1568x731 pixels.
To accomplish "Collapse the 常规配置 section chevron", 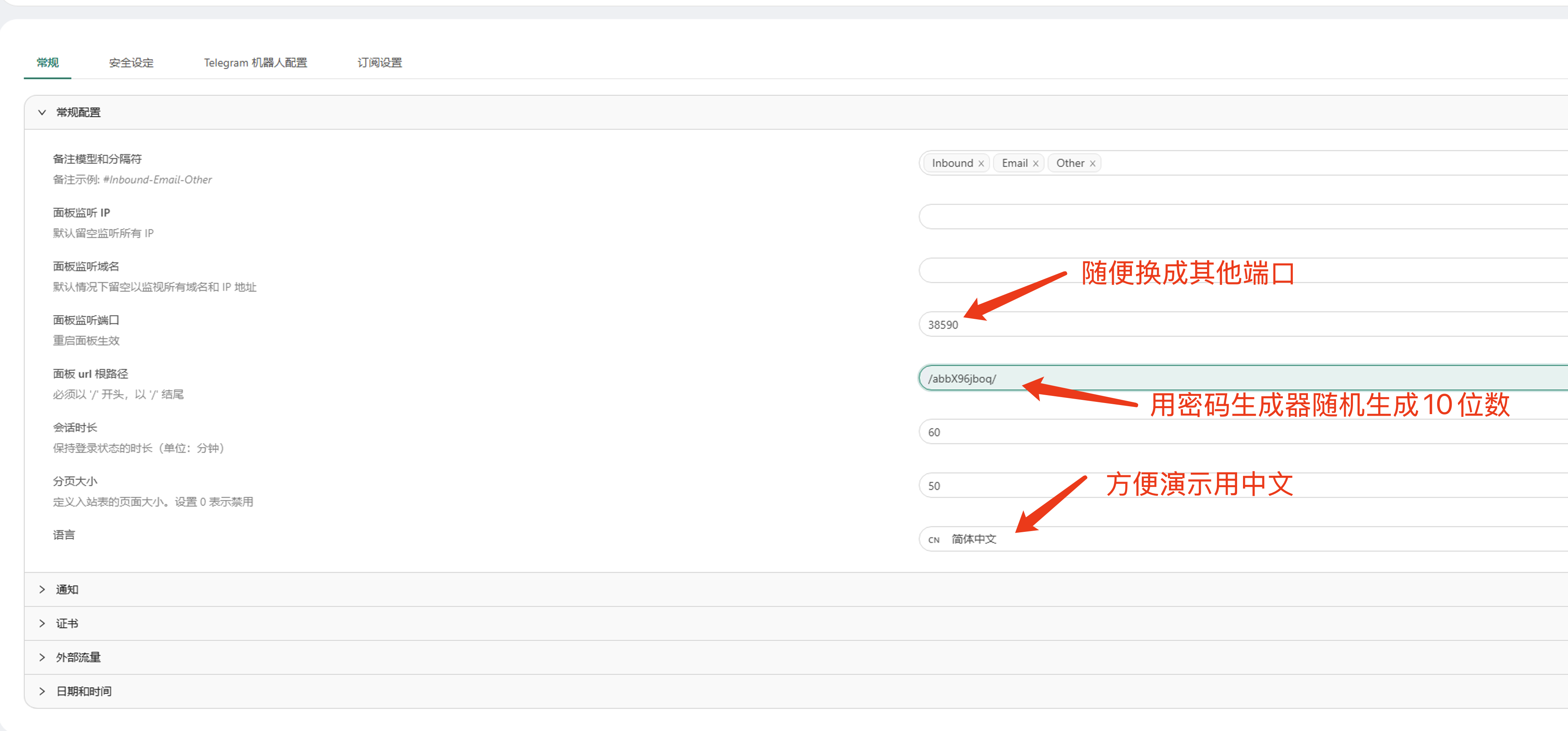I will point(42,113).
